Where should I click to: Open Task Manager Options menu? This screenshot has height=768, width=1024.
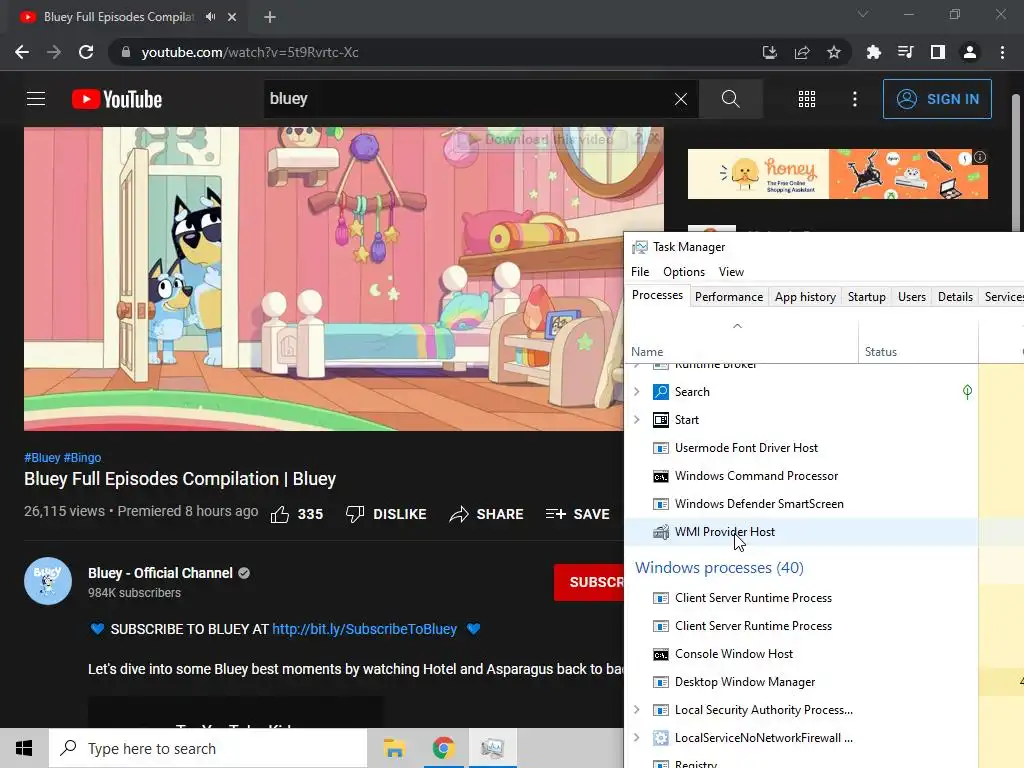(684, 272)
